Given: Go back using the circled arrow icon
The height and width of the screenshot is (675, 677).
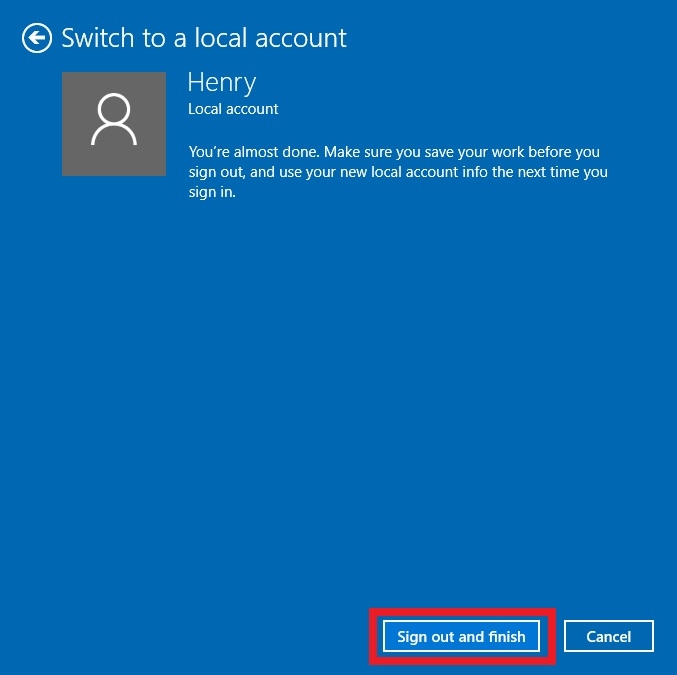Looking at the screenshot, I should pos(37,38).
